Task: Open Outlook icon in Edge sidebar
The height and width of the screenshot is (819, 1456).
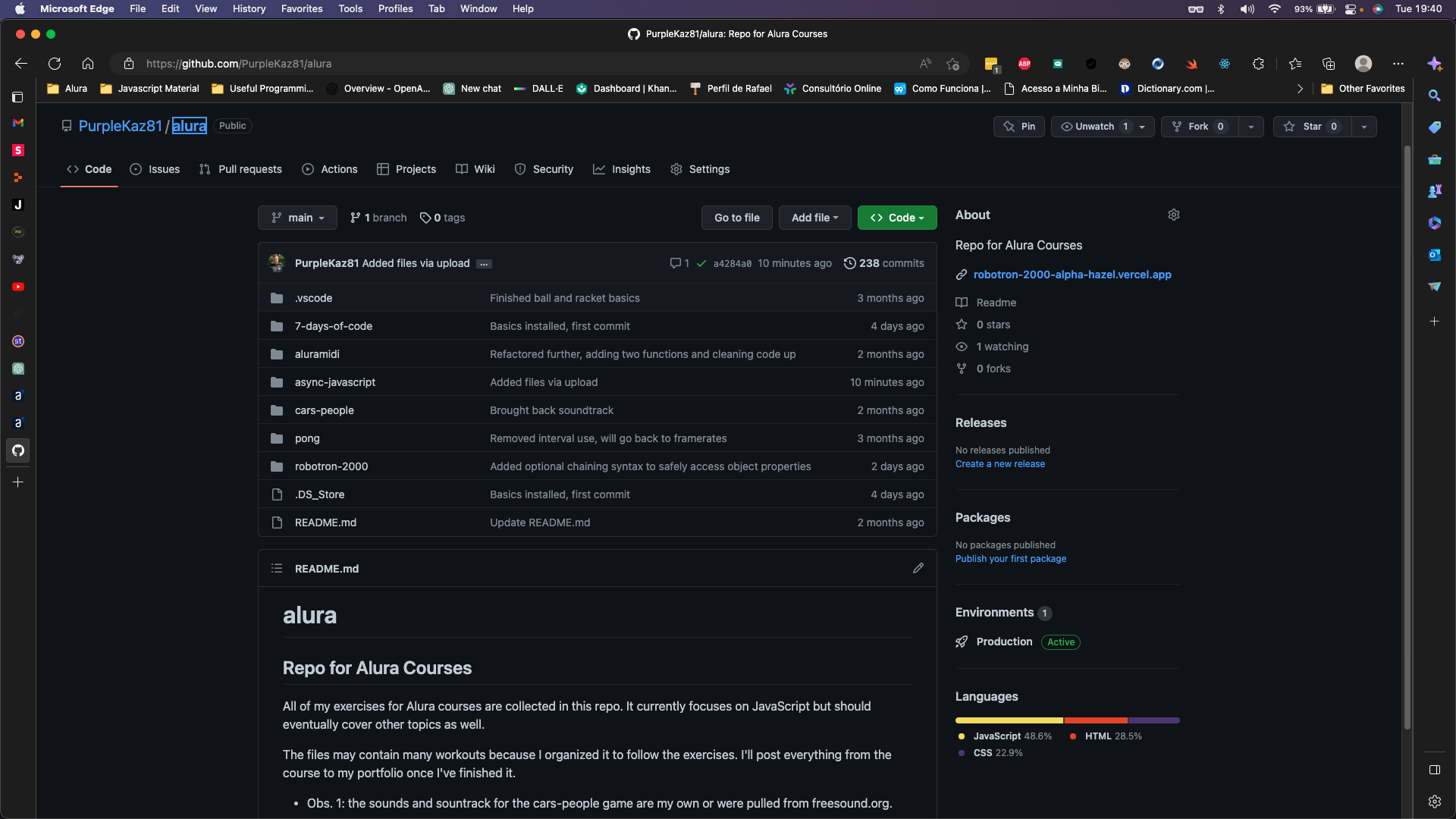Action: [x=1434, y=255]
